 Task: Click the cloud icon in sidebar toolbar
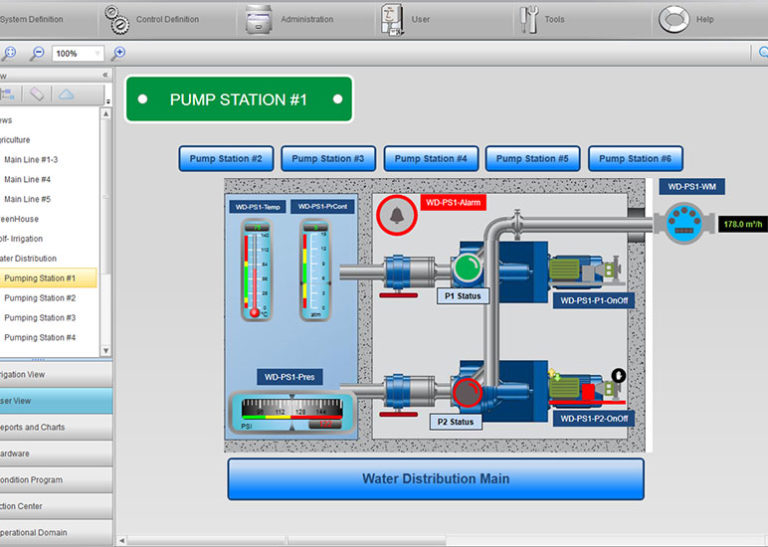coord(65,94)
